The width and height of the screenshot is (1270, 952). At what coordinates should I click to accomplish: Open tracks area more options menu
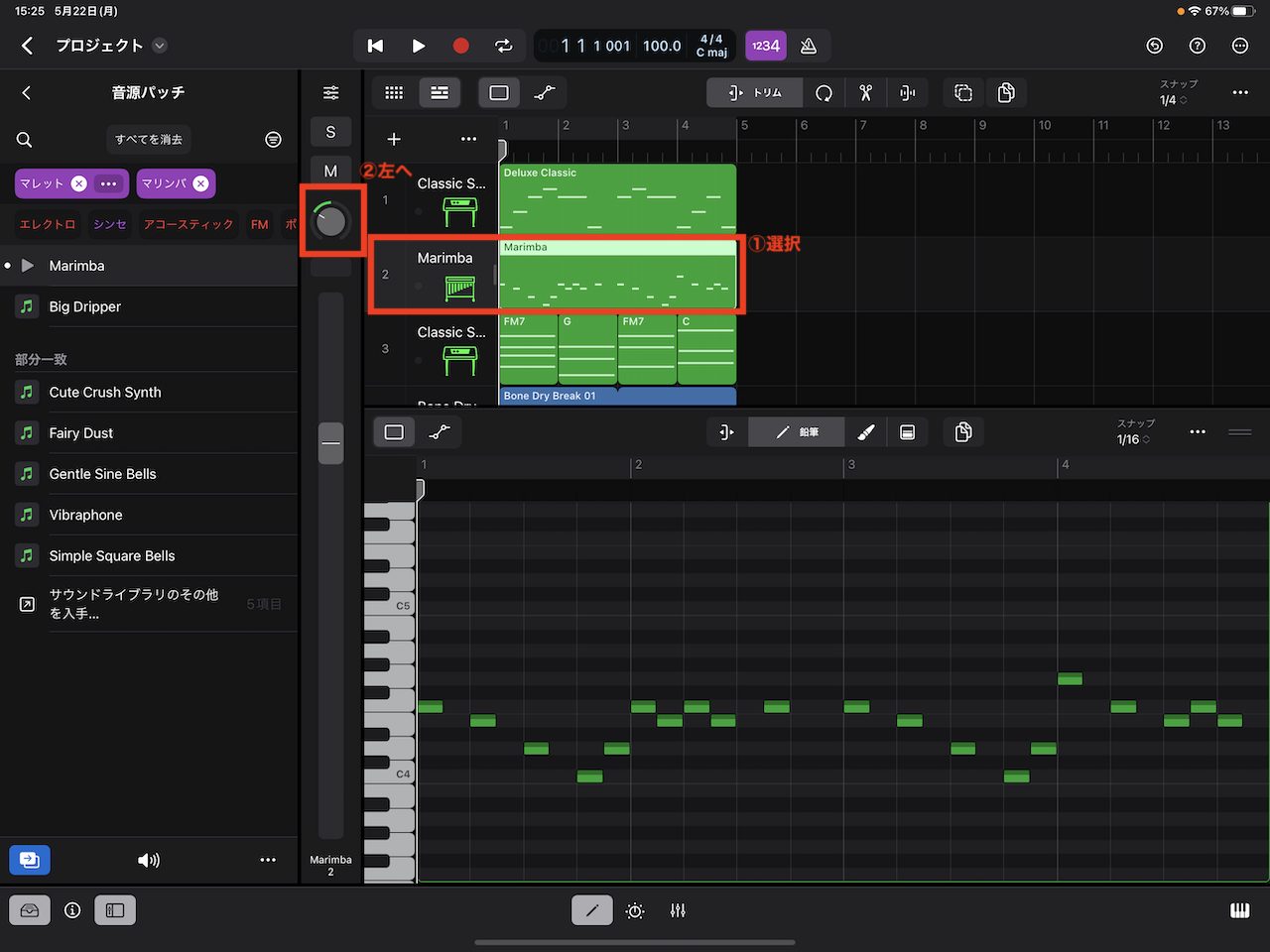tap(1240, 92)
